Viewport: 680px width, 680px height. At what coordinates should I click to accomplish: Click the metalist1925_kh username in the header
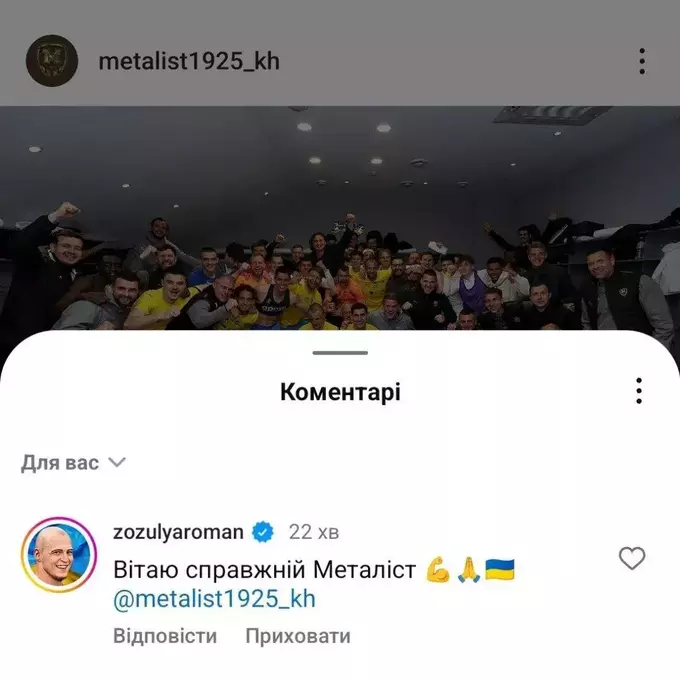pos(189,61)
